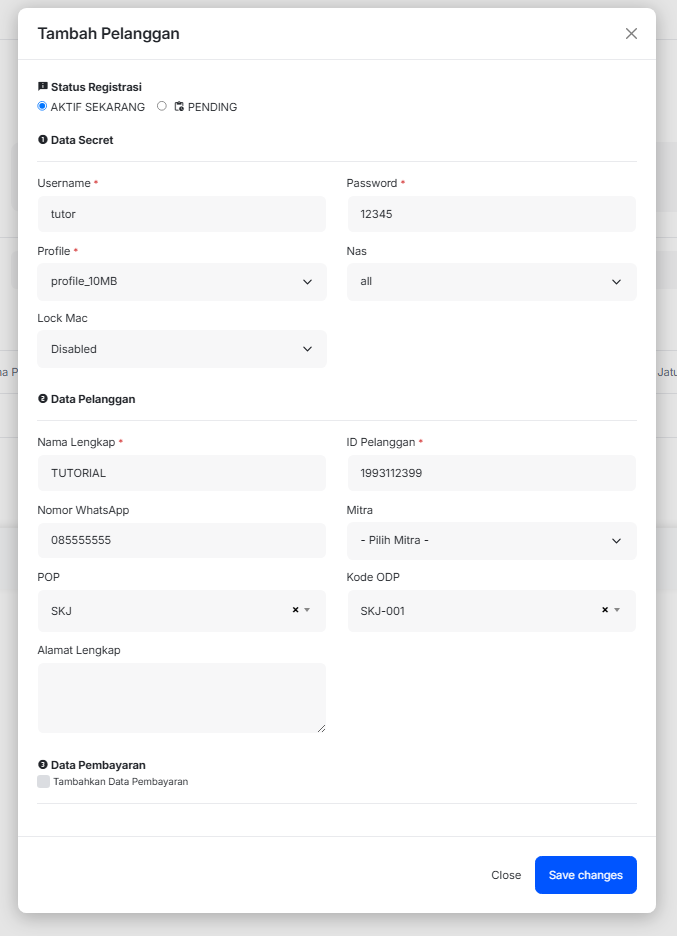Click the Nomor WhatsApp input field
The height and width of the screenshot is (936, 677).
click(182, 540)
